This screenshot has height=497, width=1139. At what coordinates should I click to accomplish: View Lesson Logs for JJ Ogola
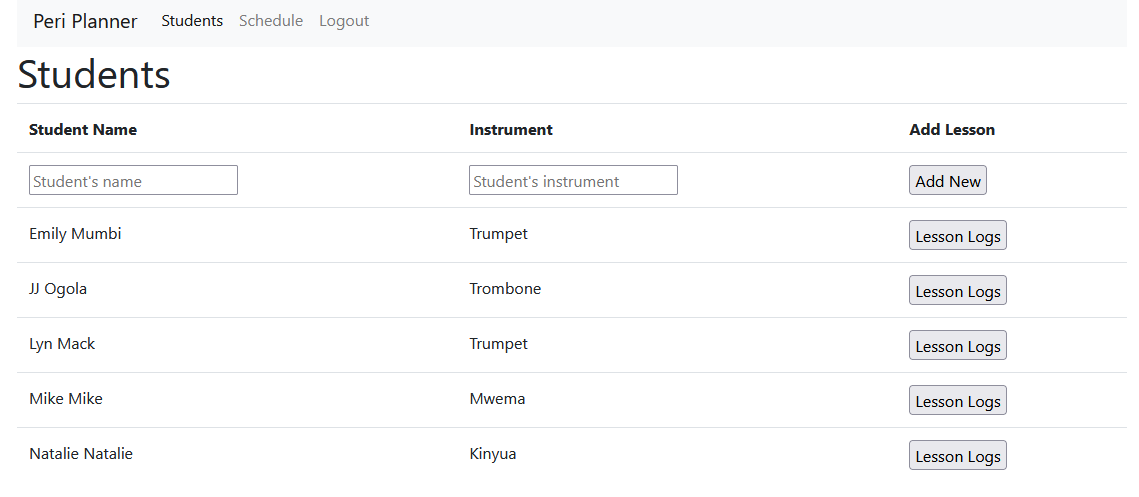click(x=957, y=291)
